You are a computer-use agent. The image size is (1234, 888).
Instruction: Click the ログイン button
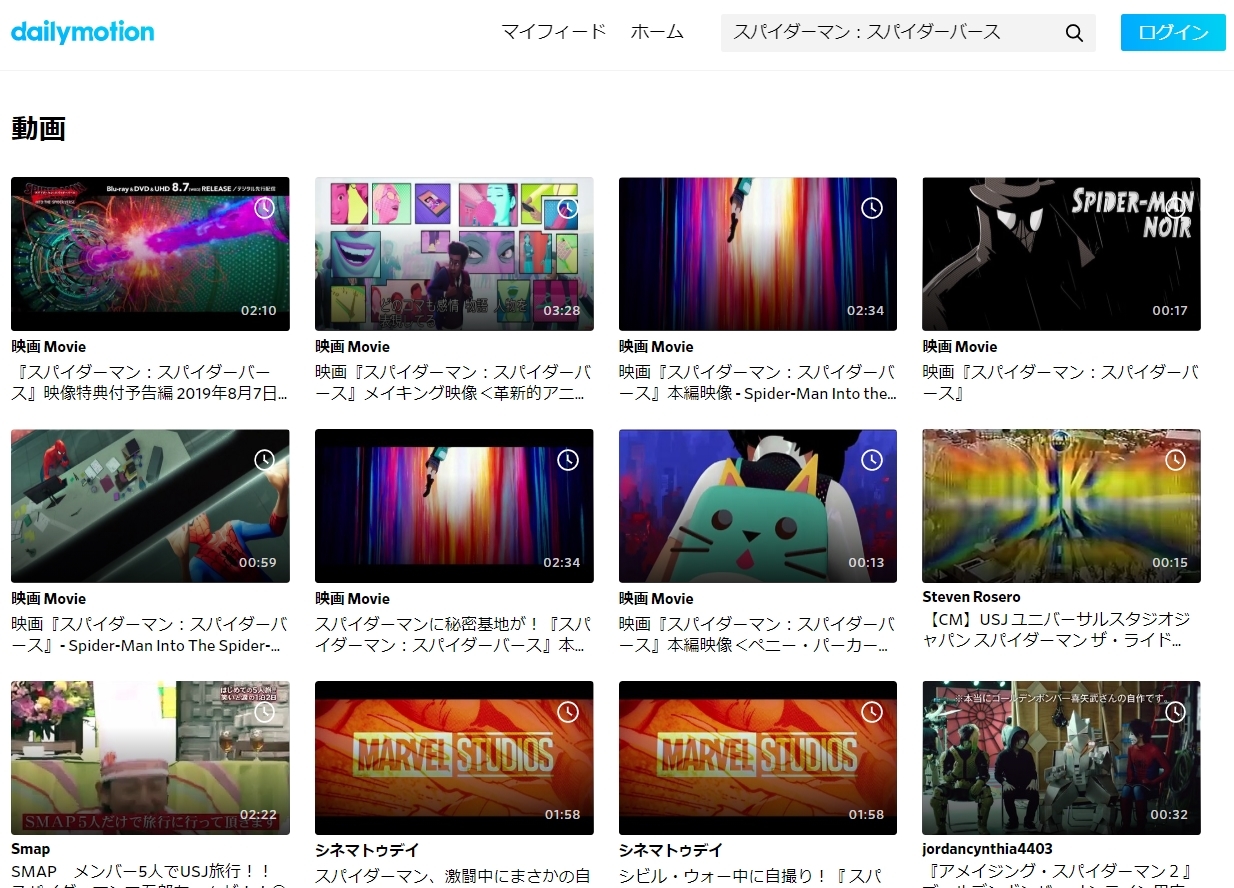point(1173,32)
